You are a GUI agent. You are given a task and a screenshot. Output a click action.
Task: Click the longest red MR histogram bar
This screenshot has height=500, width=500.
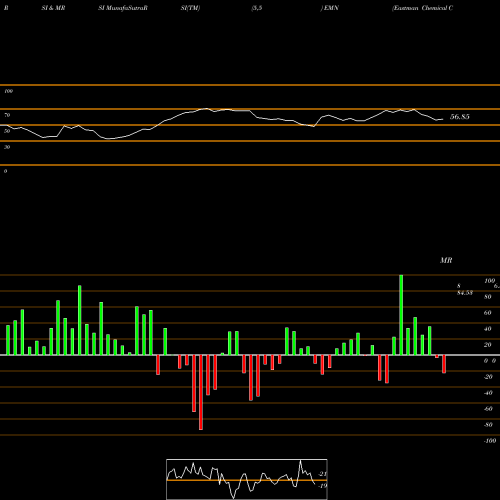click(201, 392)
